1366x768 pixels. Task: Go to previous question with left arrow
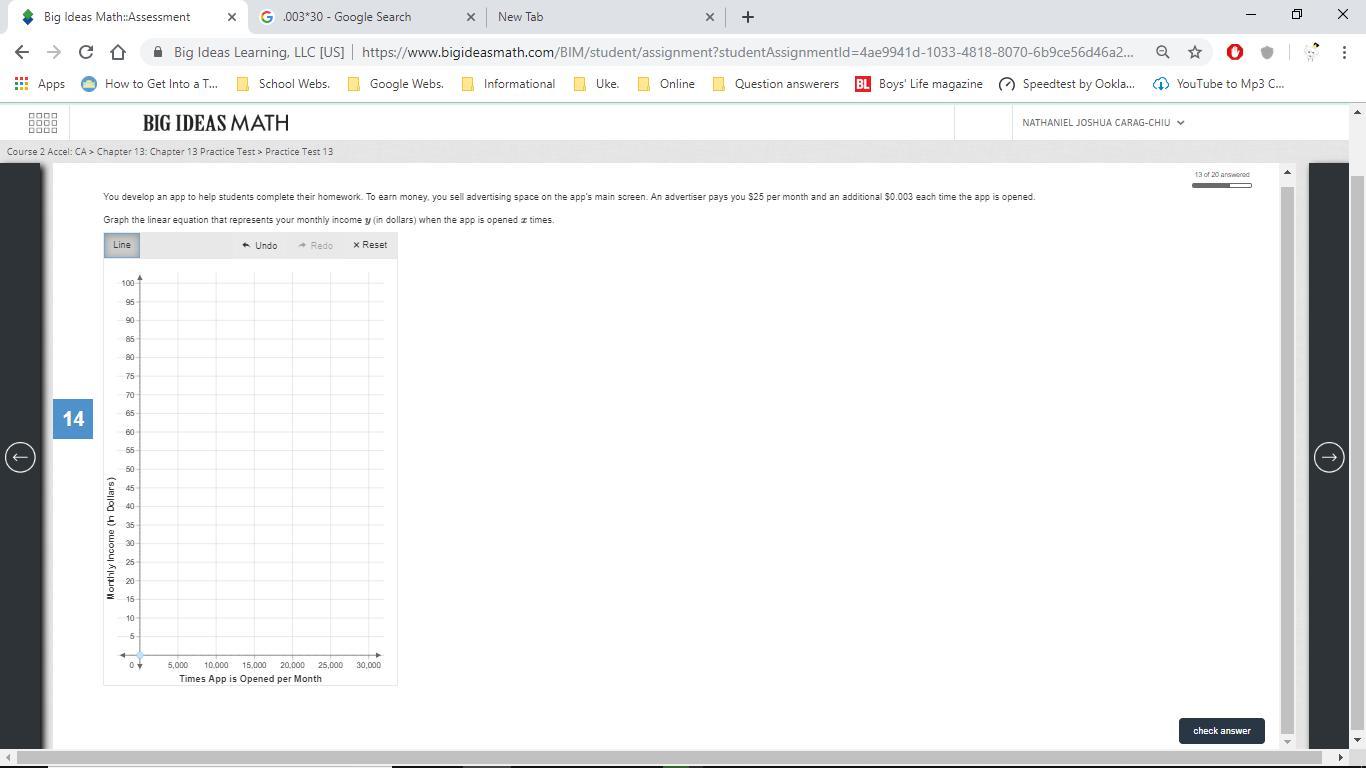(x=20, y=457)
